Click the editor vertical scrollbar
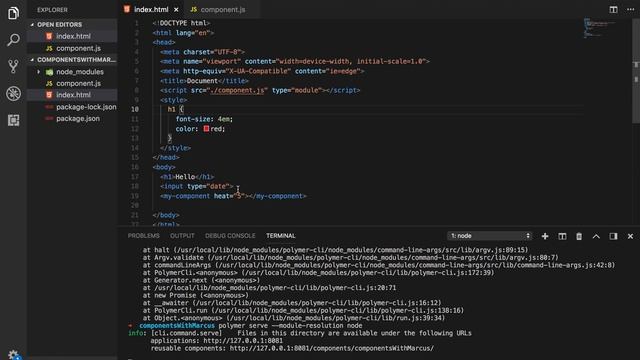This screenshot has height=360, width=640. [x=636, y=70]
